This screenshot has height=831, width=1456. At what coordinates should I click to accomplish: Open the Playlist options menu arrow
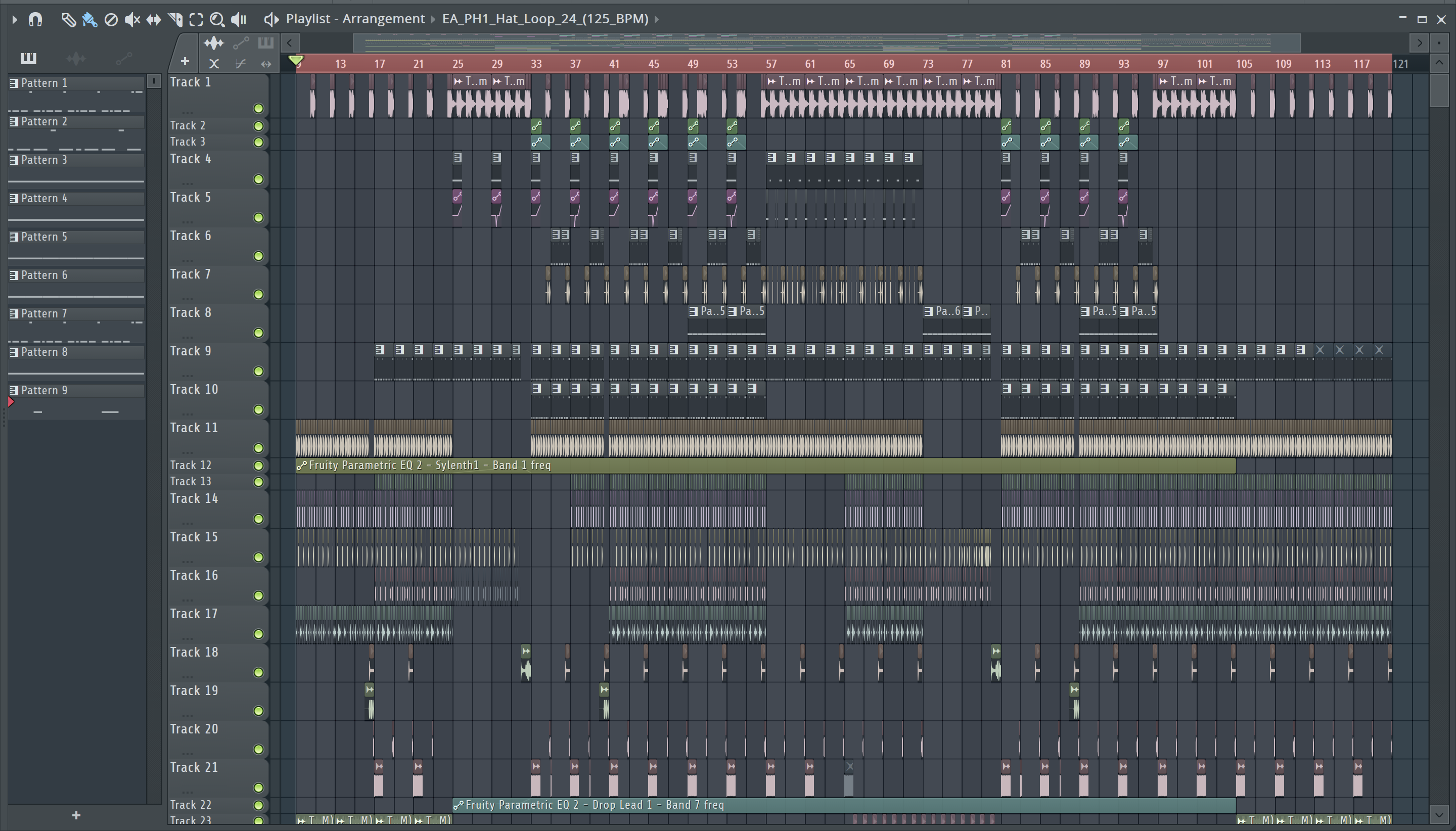[x=14, y=19]
